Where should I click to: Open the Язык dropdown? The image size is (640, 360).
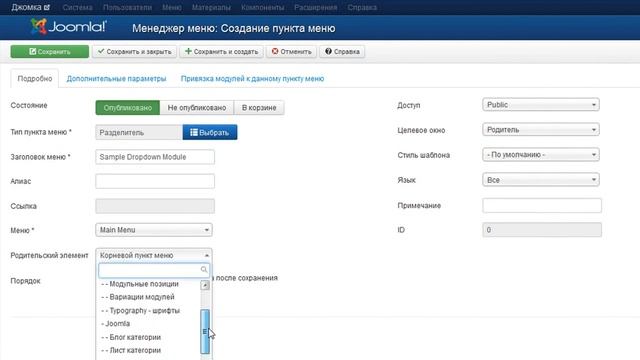click(x=541, y=180)
